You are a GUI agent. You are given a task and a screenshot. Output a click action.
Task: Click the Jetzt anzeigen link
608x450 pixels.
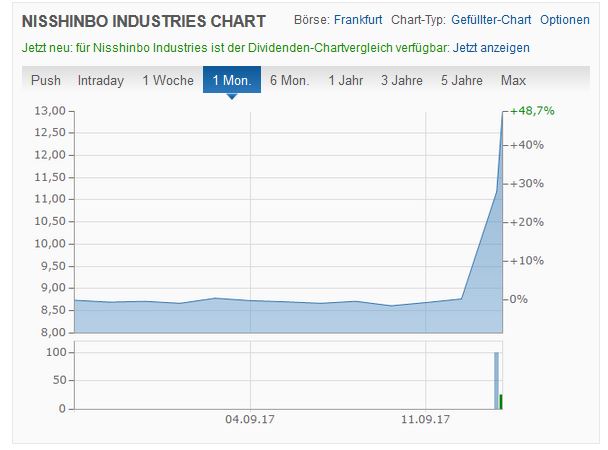491,47
